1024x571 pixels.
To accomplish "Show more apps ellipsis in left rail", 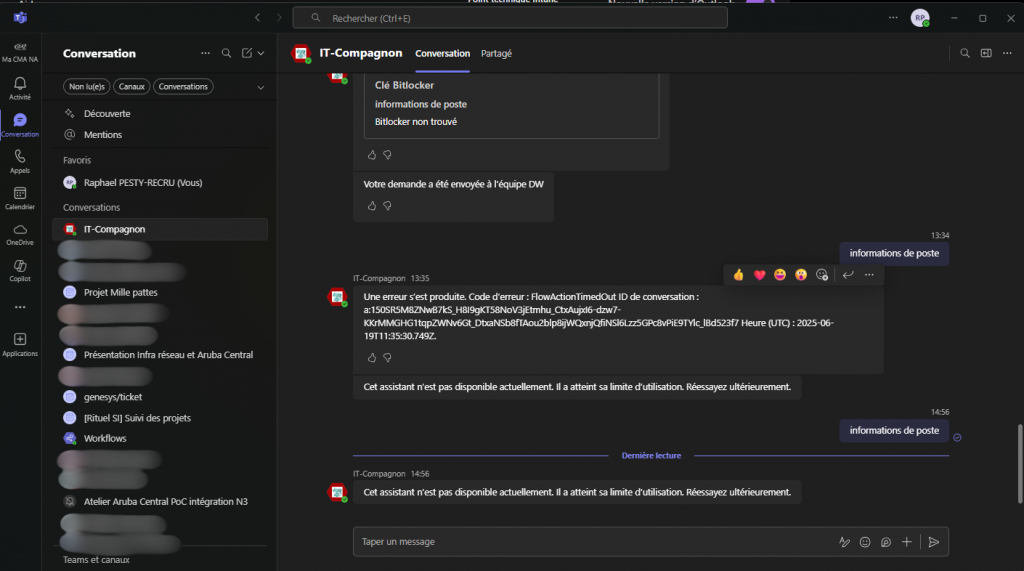I will [20, 307].
